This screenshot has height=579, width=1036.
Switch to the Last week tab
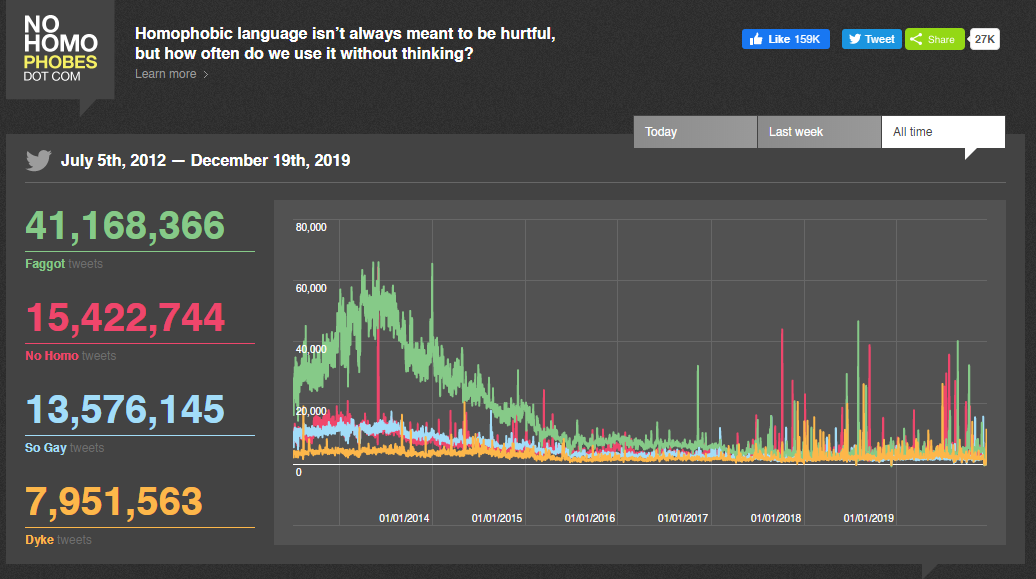pos(819,132)
